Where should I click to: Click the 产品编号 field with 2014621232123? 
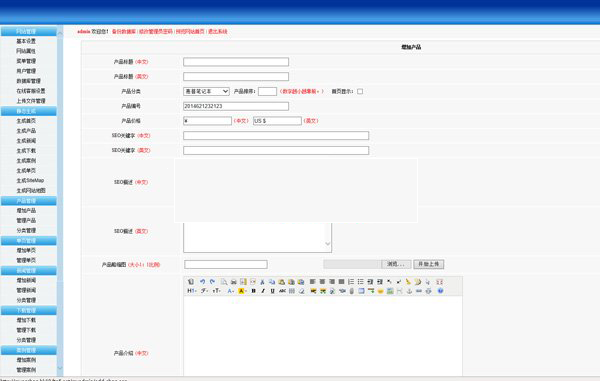coord(236,106)
